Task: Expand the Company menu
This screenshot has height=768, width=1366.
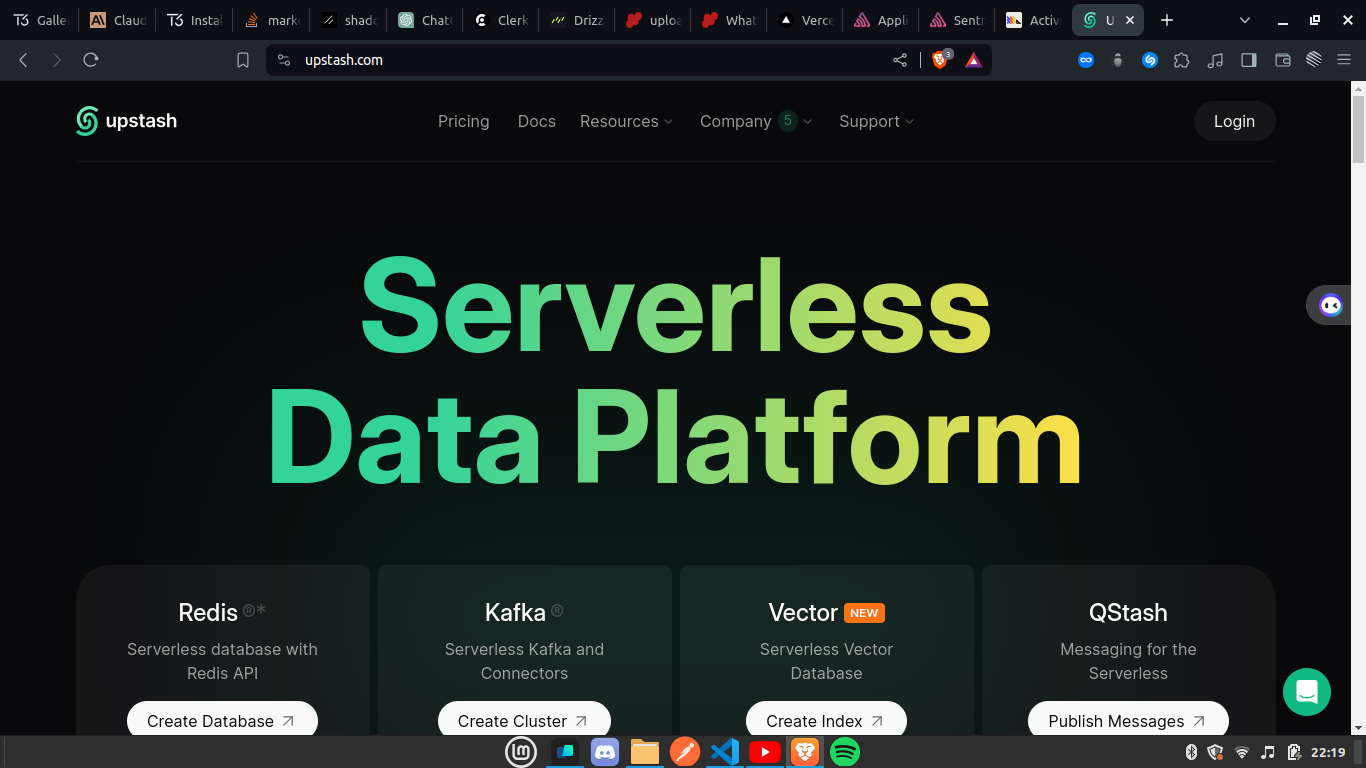Action: [x=756, y=121]
